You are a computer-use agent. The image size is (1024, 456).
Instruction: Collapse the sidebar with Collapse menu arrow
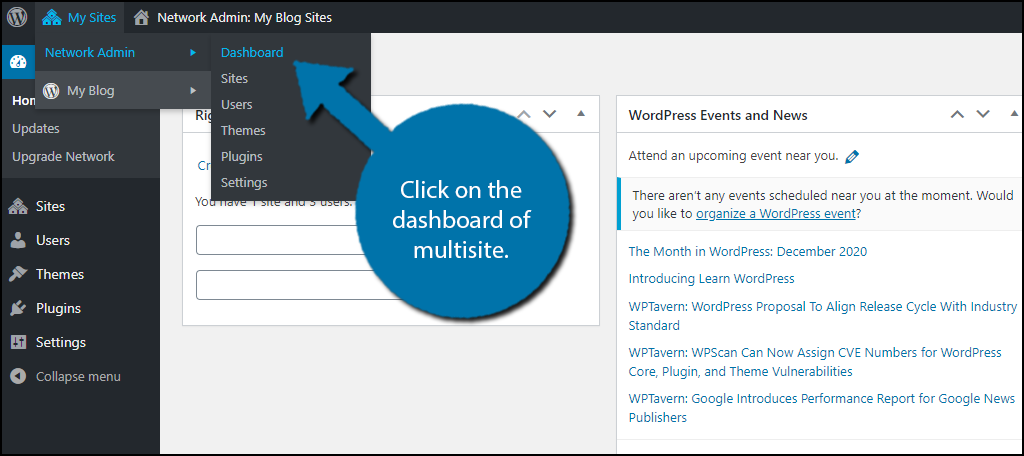18,377
